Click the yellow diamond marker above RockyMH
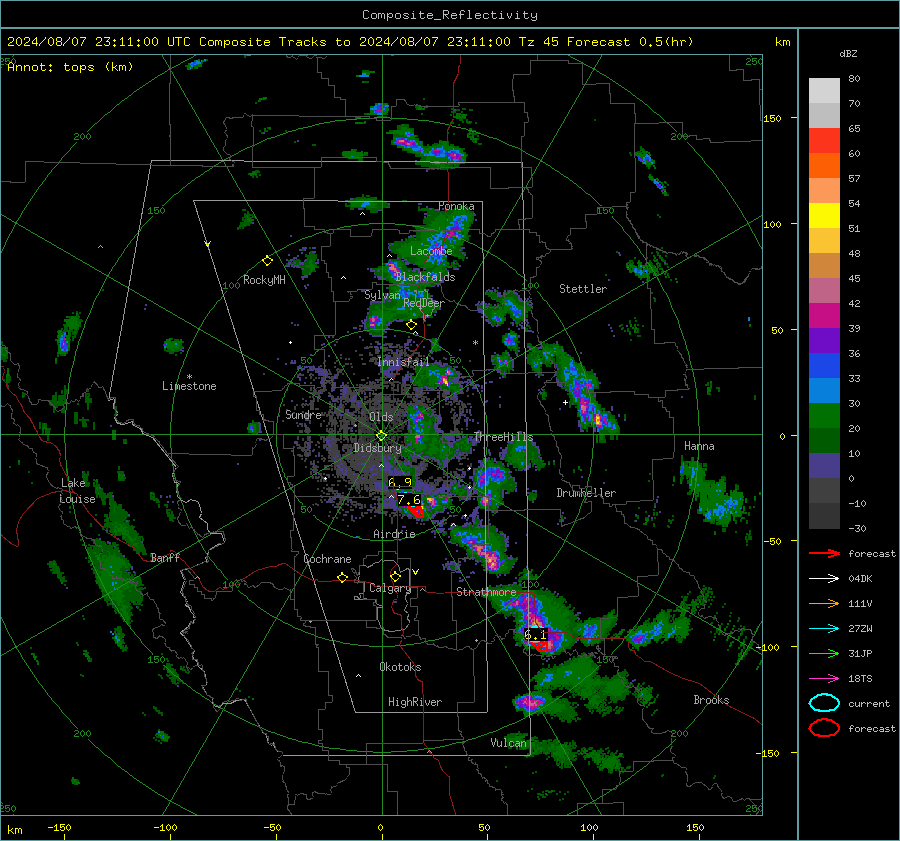900x841 pixels. 267,261
